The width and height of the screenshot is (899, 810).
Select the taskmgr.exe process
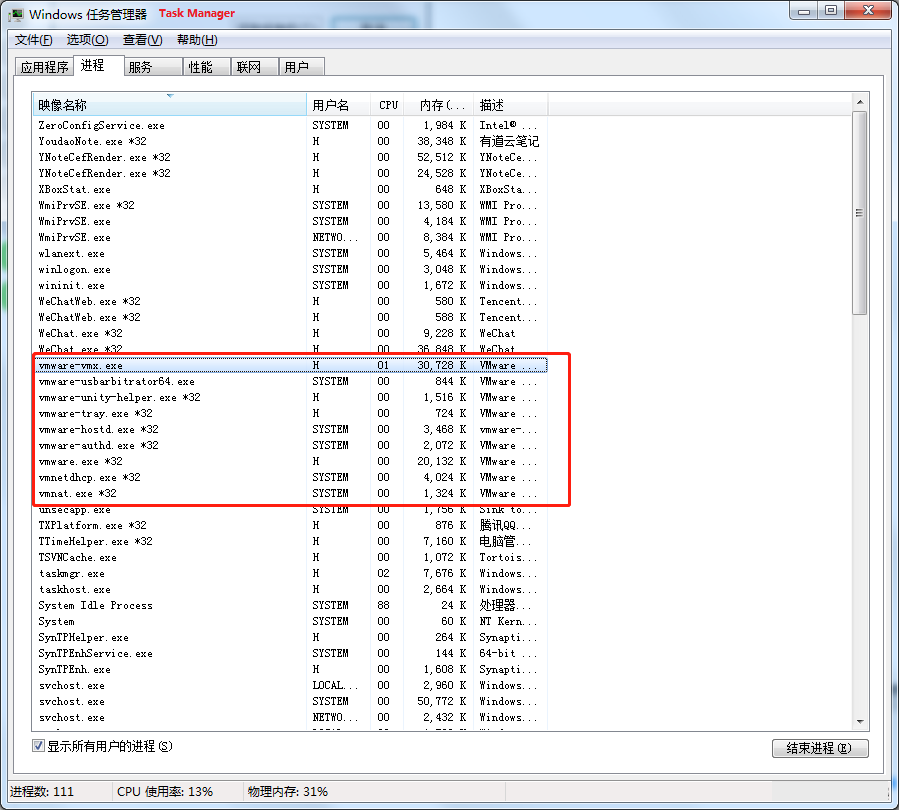pyautogui.click(x=290, y=573)
